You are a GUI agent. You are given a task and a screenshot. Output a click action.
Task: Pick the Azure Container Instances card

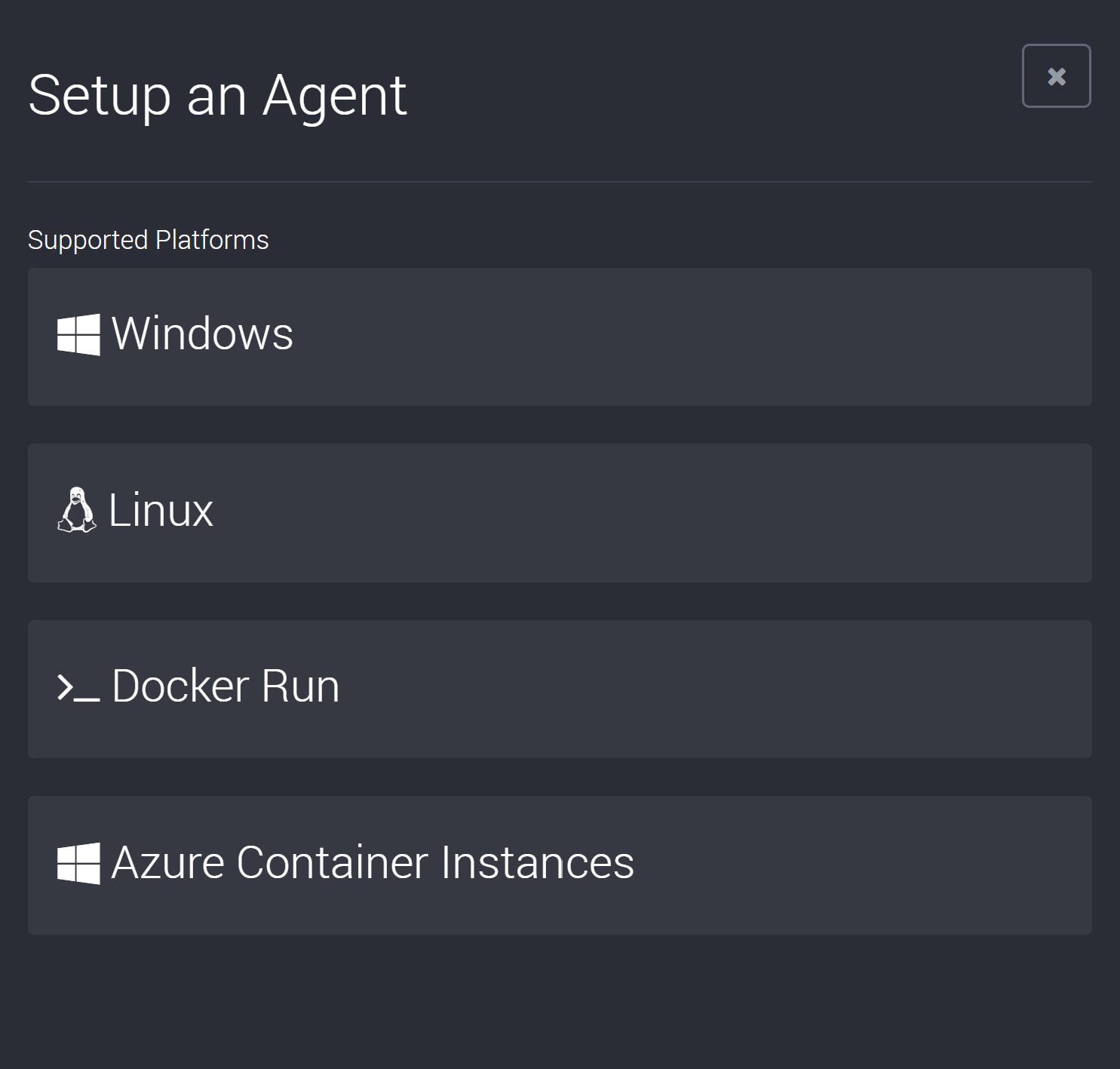click(x=560, y=865)
